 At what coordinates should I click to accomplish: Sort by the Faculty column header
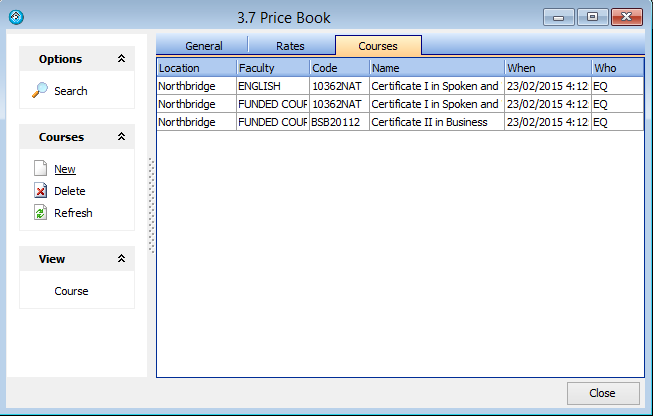tap(272, 68)
